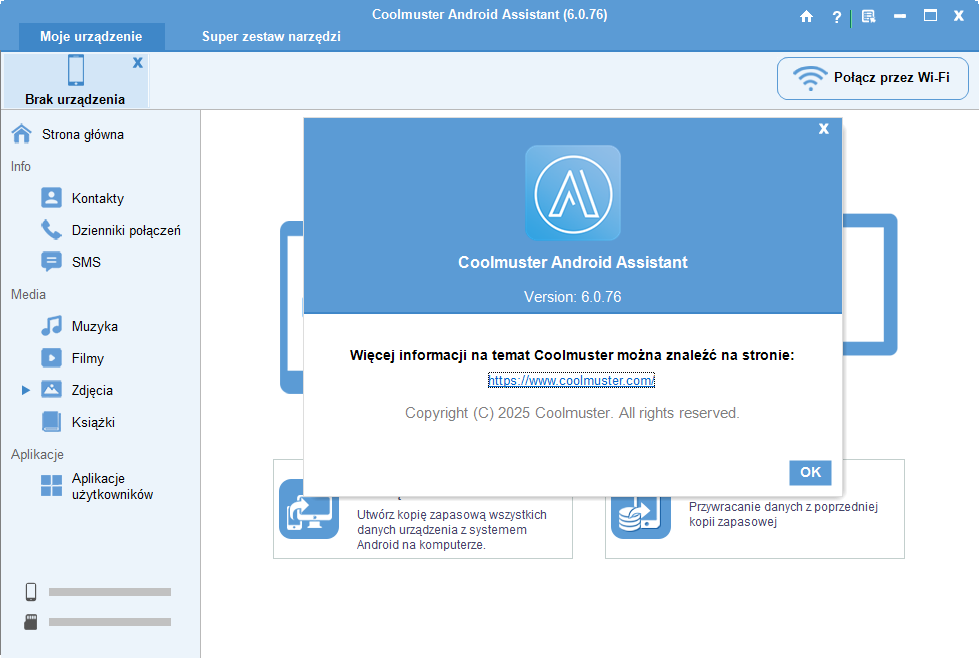Click the house icon beside Strona główna
979x659 pixels.
coord(22,134)
